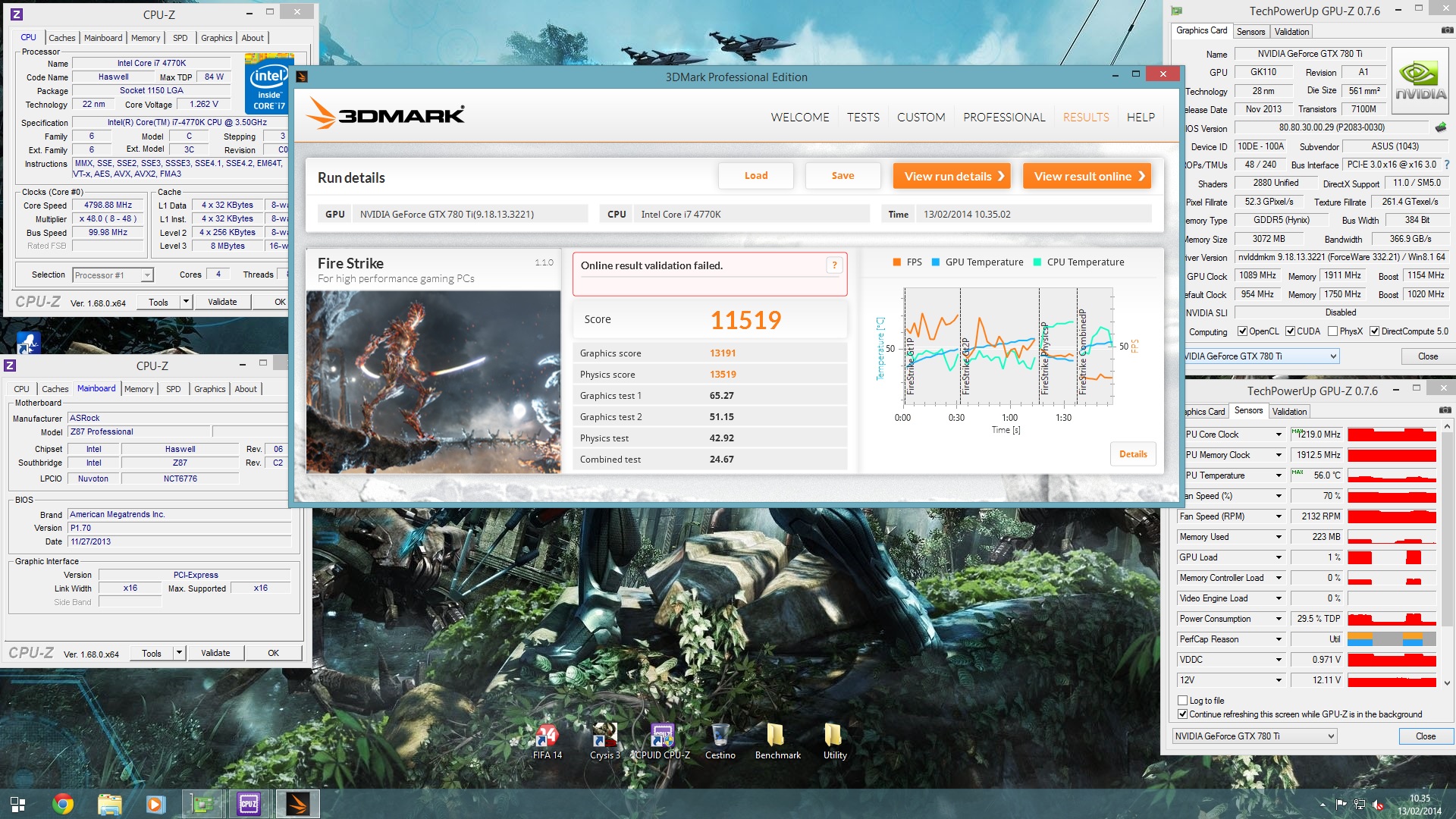The height and width of the screenshot is (819, 1456).
Task: Toggle the DirectCompute 5.0 checkbox
Action: [x=1374, y=331]
